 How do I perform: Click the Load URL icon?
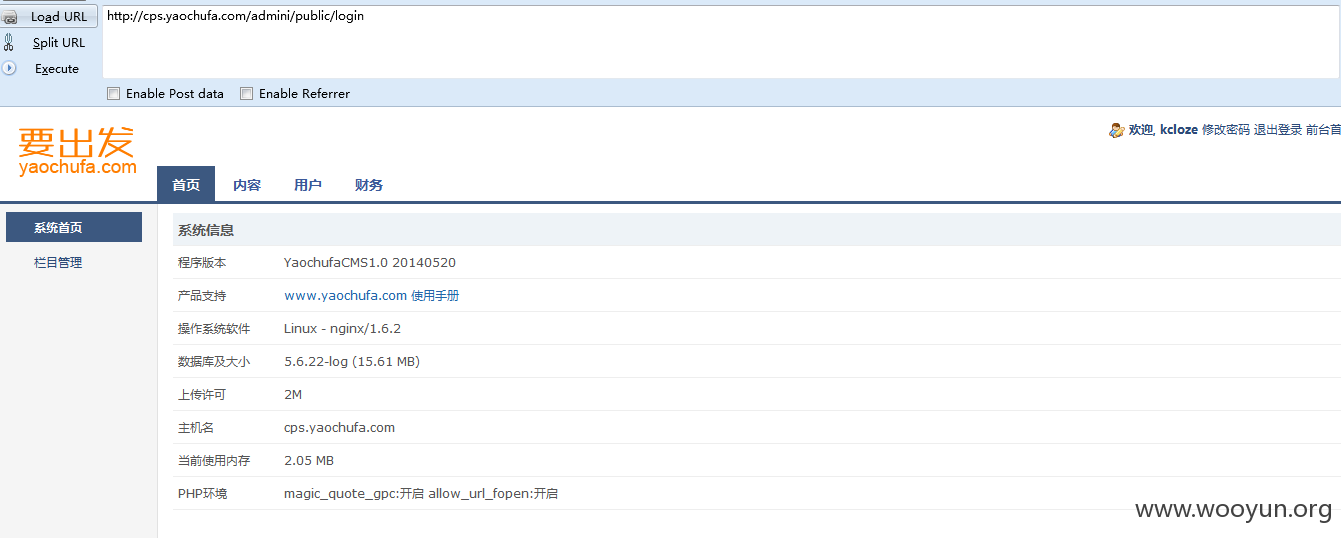click(9, 16)
